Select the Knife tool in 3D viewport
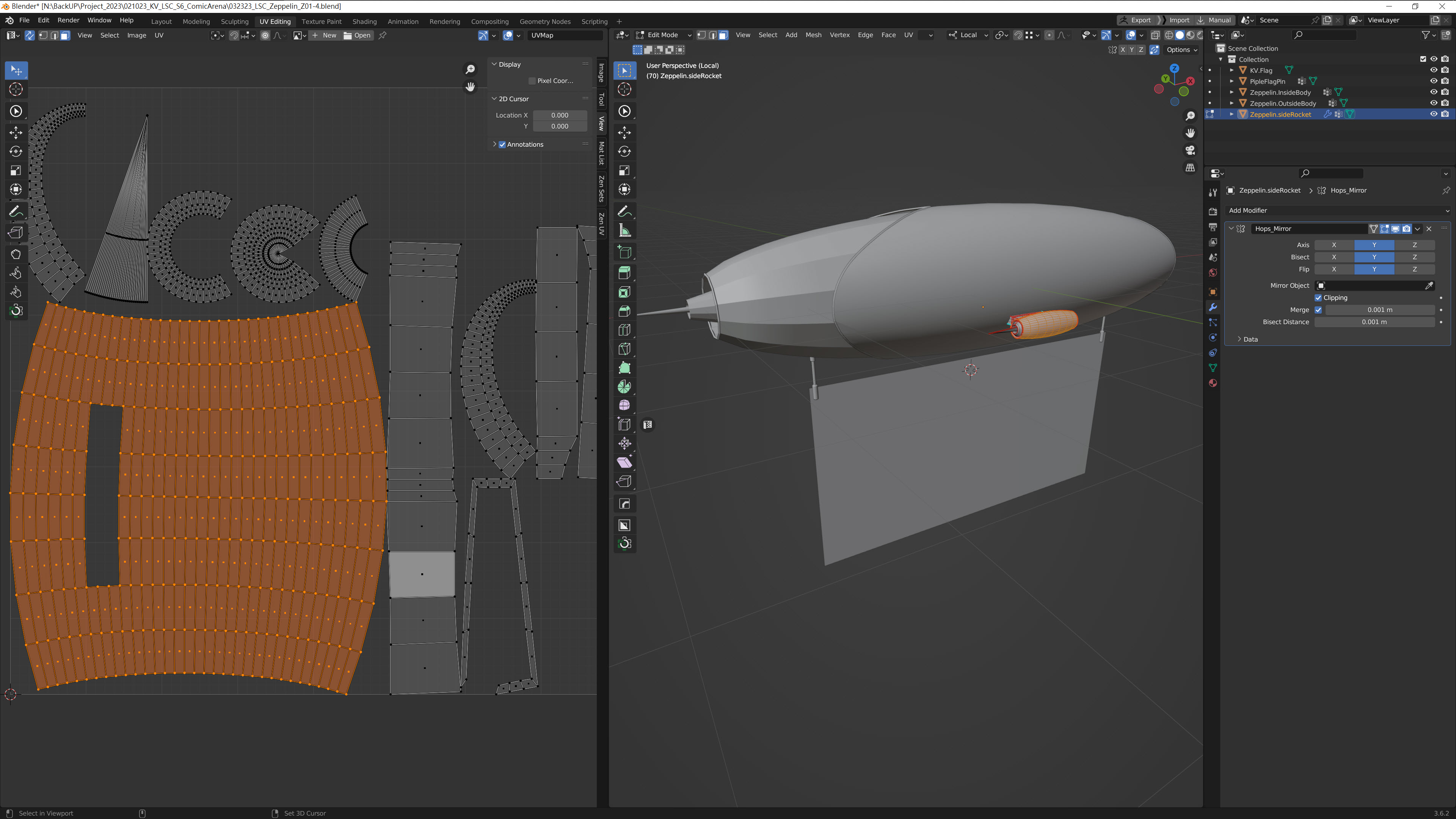The width and height of the screenshot is (1456, 819). (x=624, y=349)
